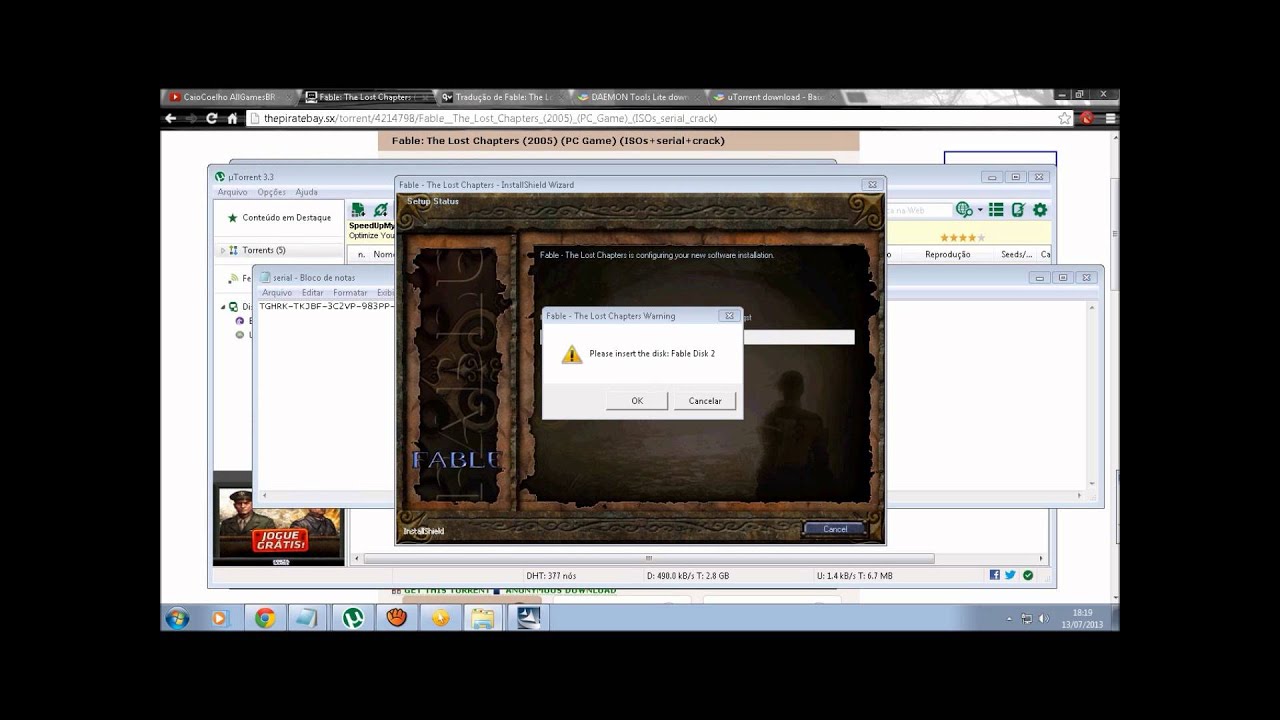Switch to DAEMON Tools Lite download tab

[639, 97]
